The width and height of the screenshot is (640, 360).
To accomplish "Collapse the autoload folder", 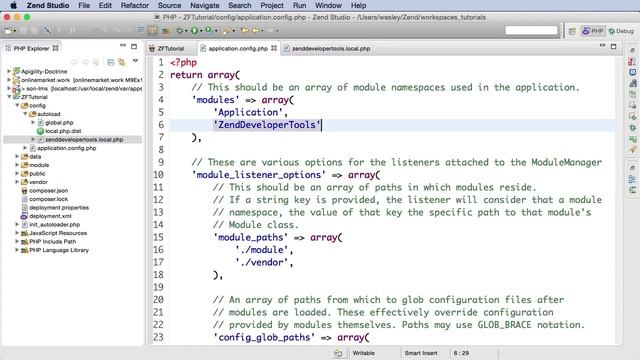I will pos(25,114).
